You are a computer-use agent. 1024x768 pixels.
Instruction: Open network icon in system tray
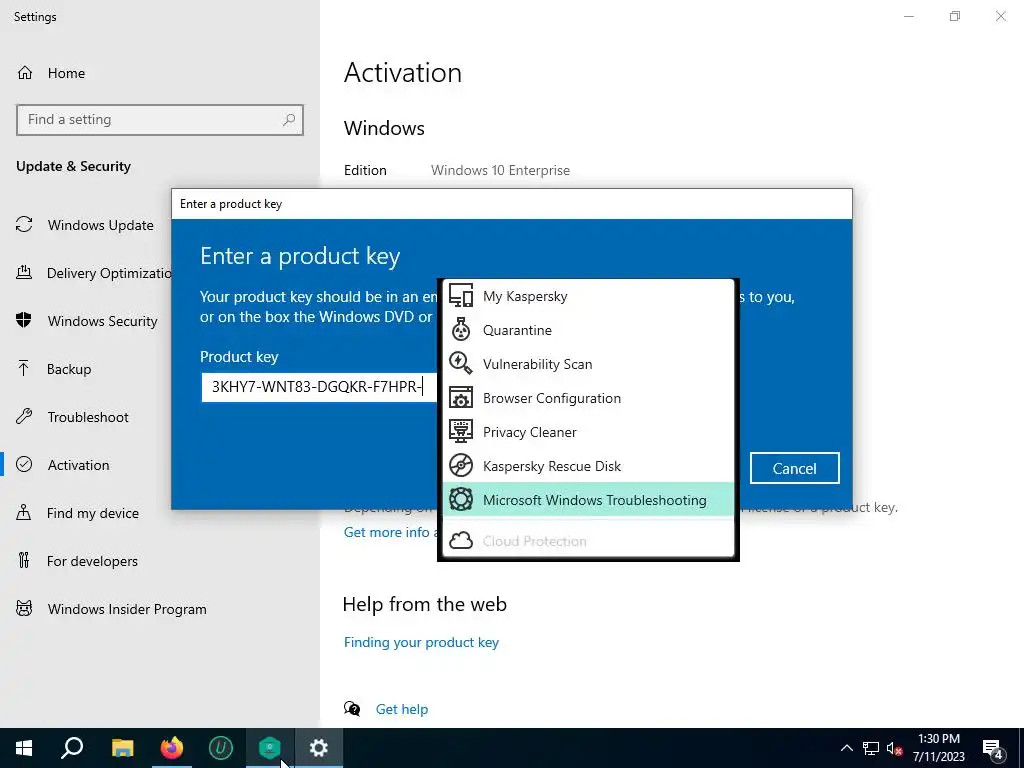tap(871, 748)
